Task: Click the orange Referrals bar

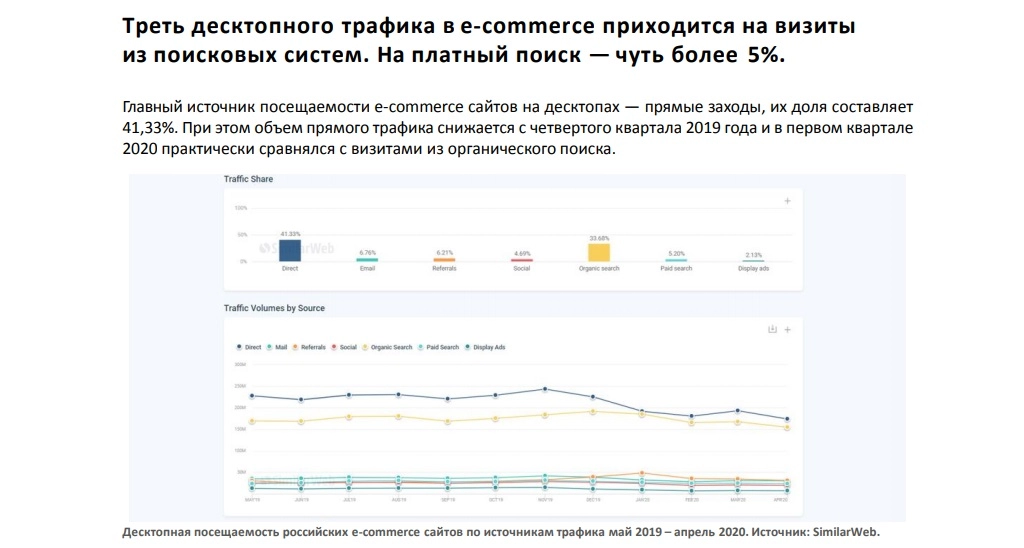Action: click(x=444, y=260)
